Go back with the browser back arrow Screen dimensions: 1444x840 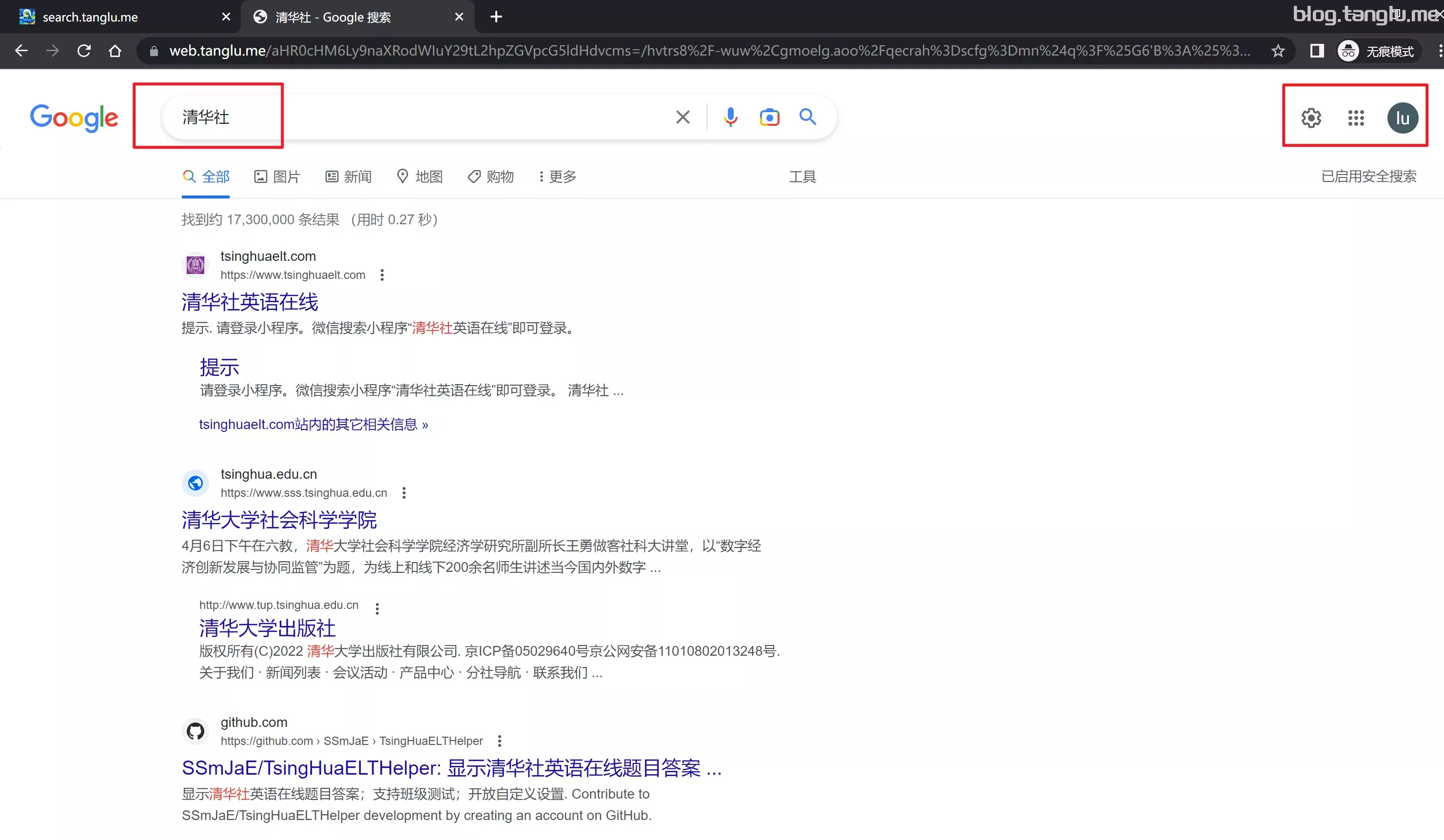21,50
